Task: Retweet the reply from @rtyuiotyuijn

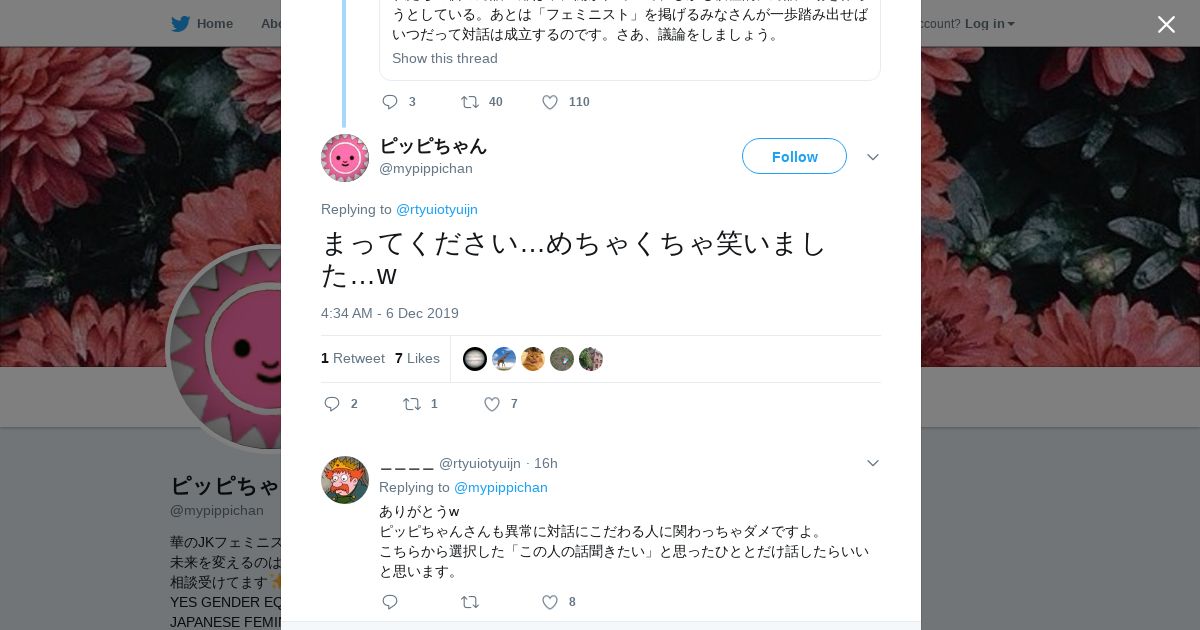Action: tap(470, 602)
